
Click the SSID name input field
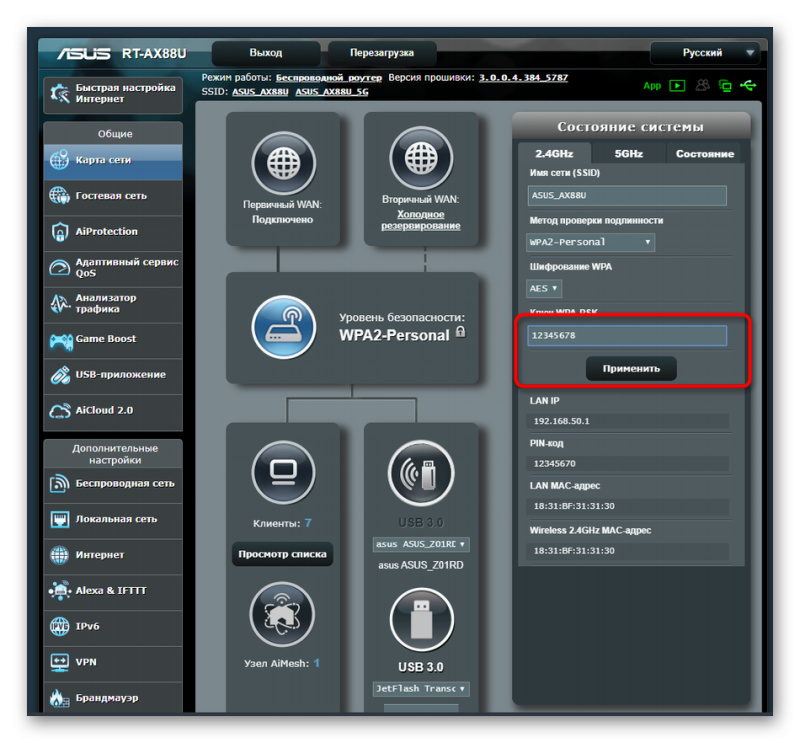[627, 195]
